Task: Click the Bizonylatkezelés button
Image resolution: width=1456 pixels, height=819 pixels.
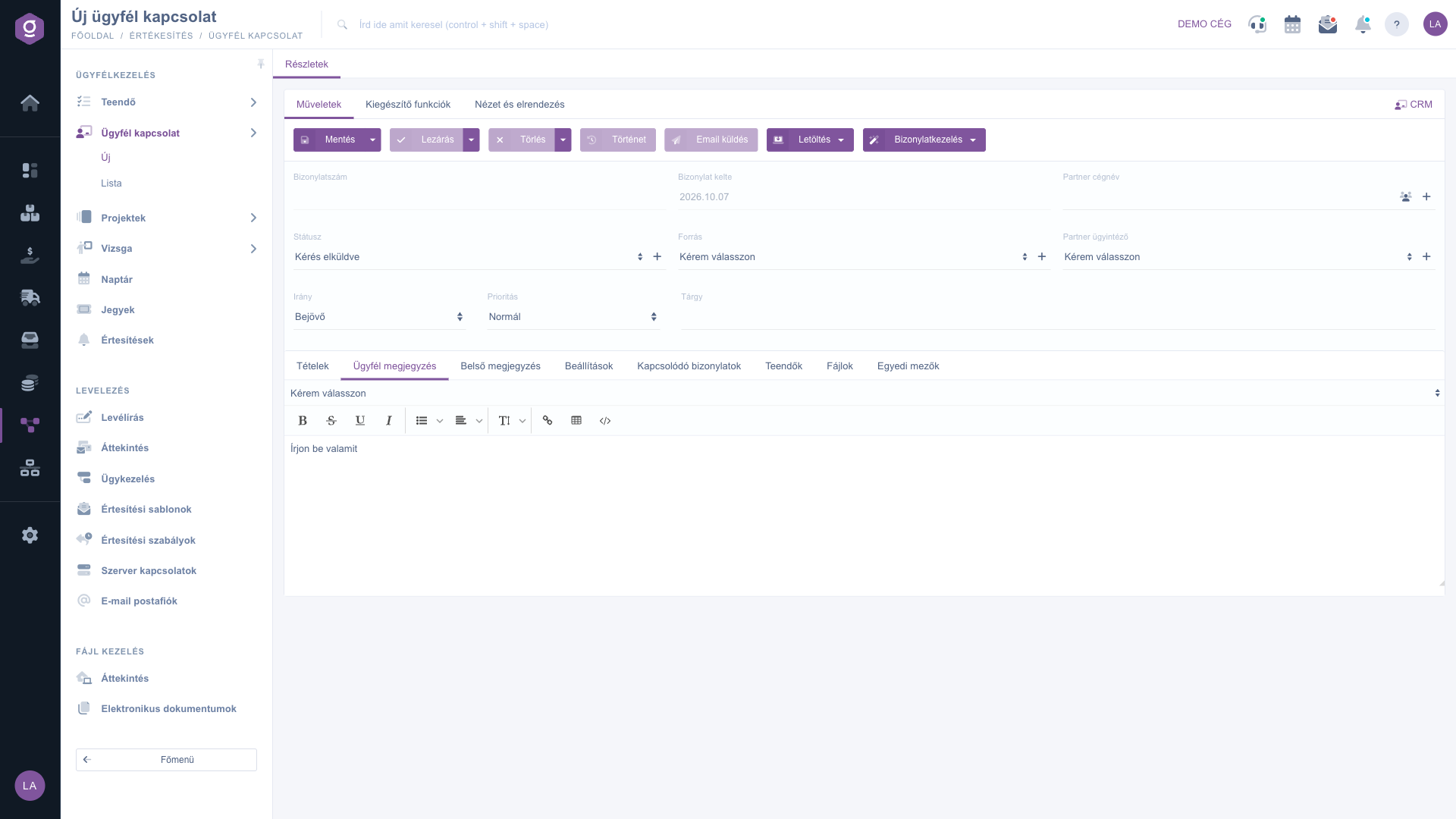Action: [924, 140]
